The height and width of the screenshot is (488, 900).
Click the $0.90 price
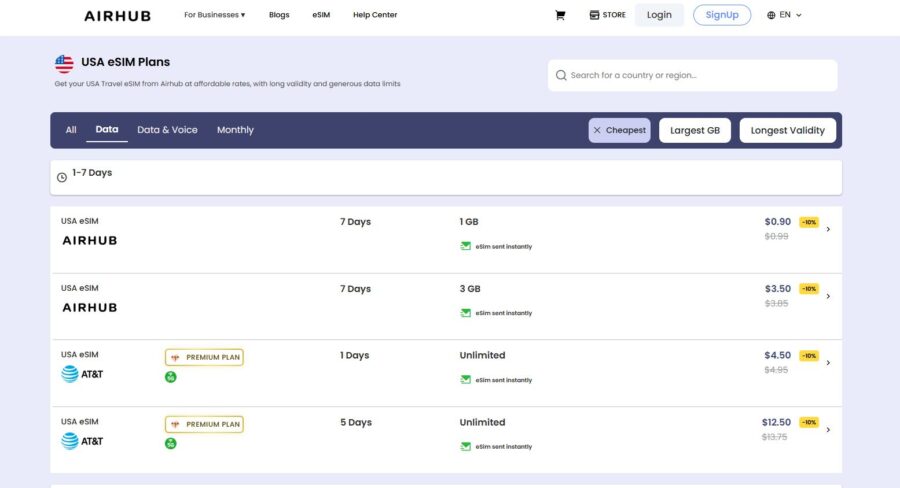pyautogui.click(x=777, y=222)
